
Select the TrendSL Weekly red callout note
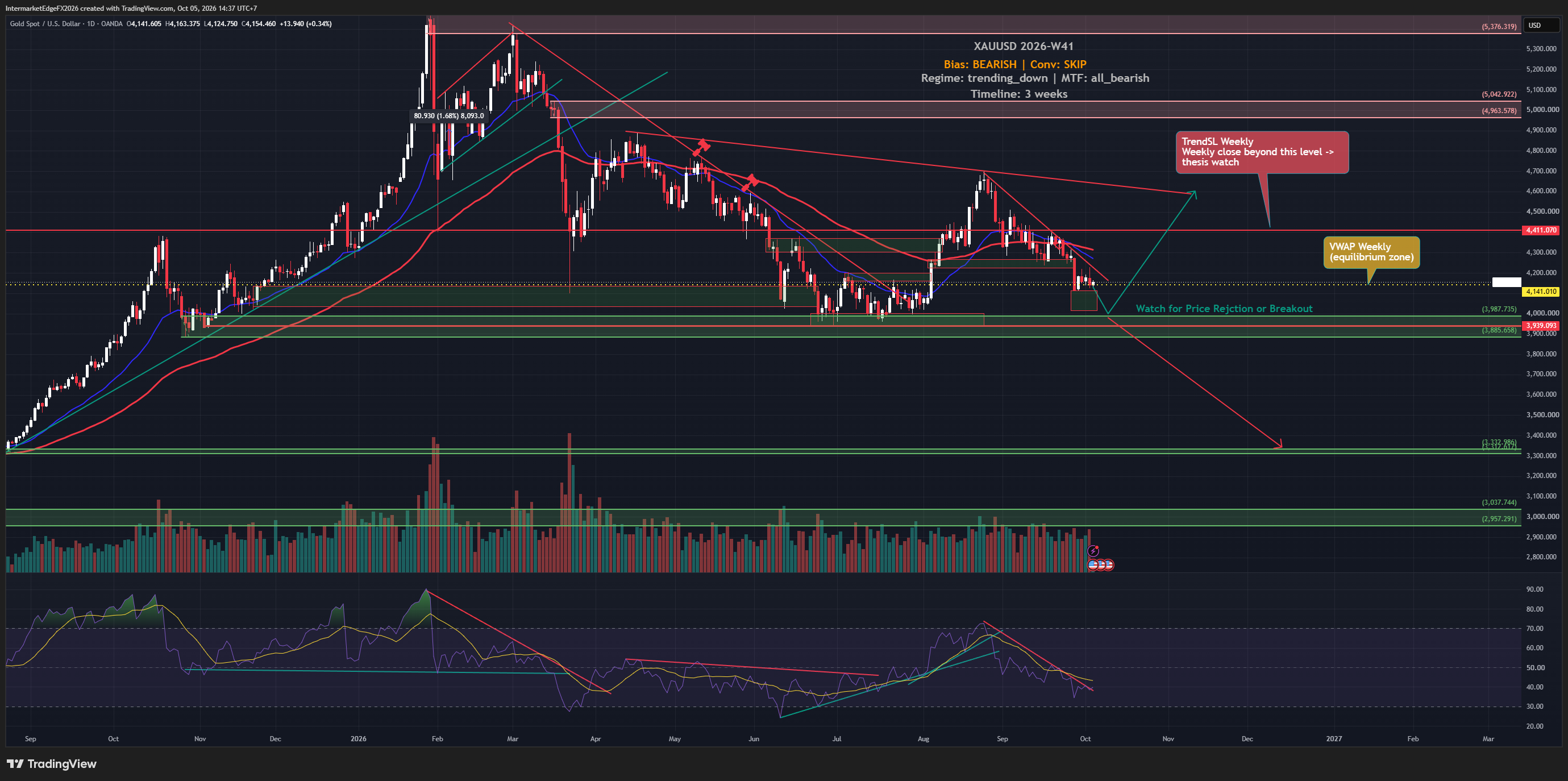coord(1262,152)
